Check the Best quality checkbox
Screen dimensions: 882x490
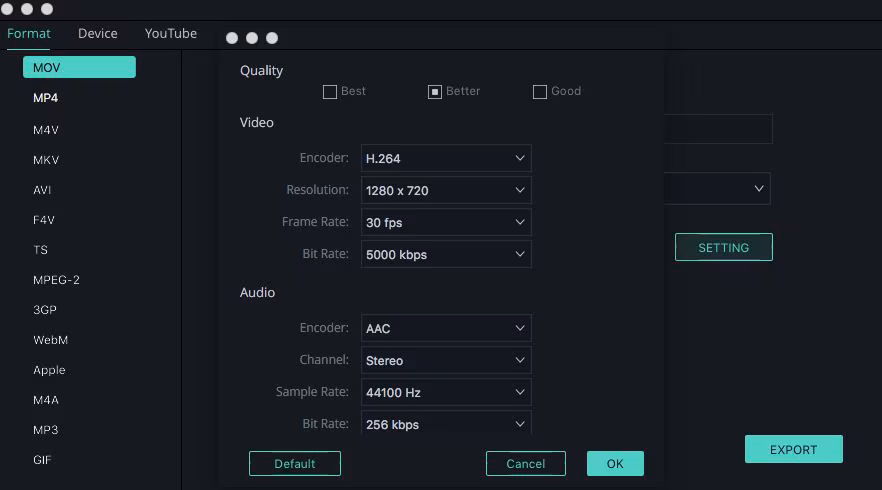tap(330, 92)
